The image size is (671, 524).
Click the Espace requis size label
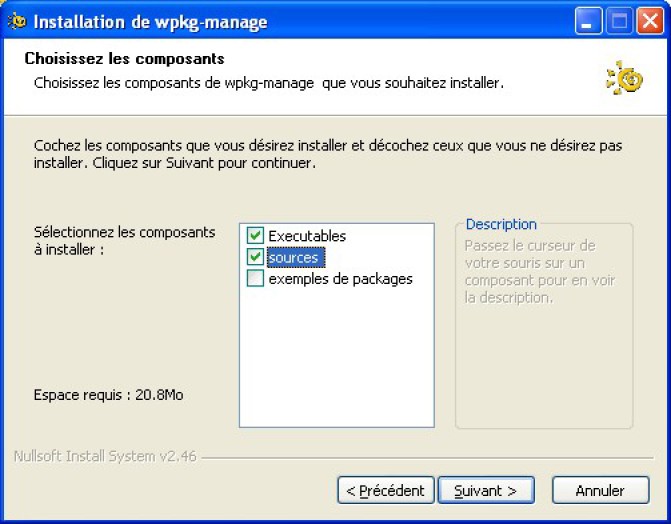pyautogui.click(x=109, y=395)
